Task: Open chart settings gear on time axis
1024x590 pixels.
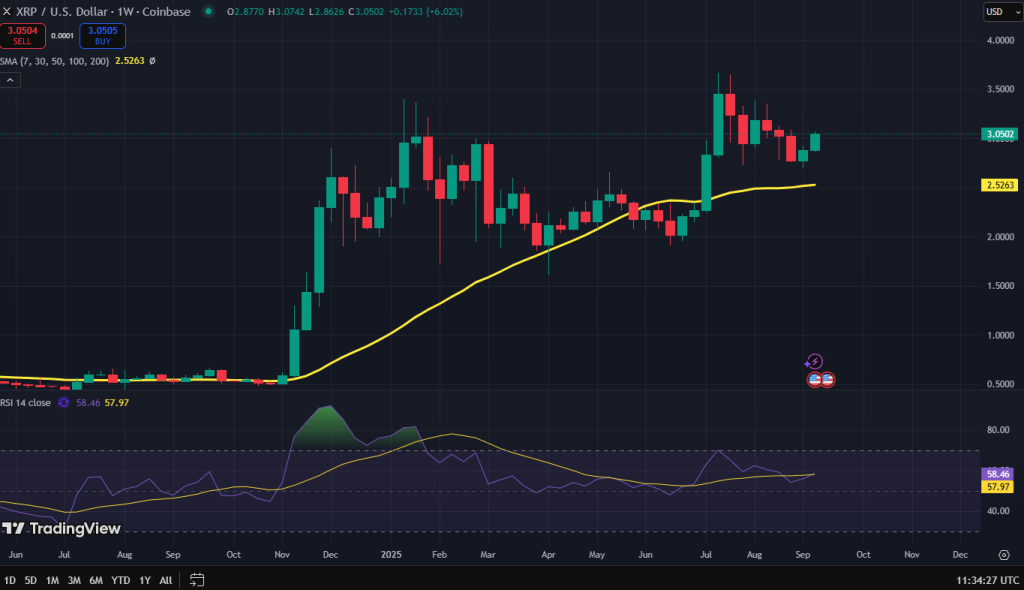Action: coord(1003,554)
